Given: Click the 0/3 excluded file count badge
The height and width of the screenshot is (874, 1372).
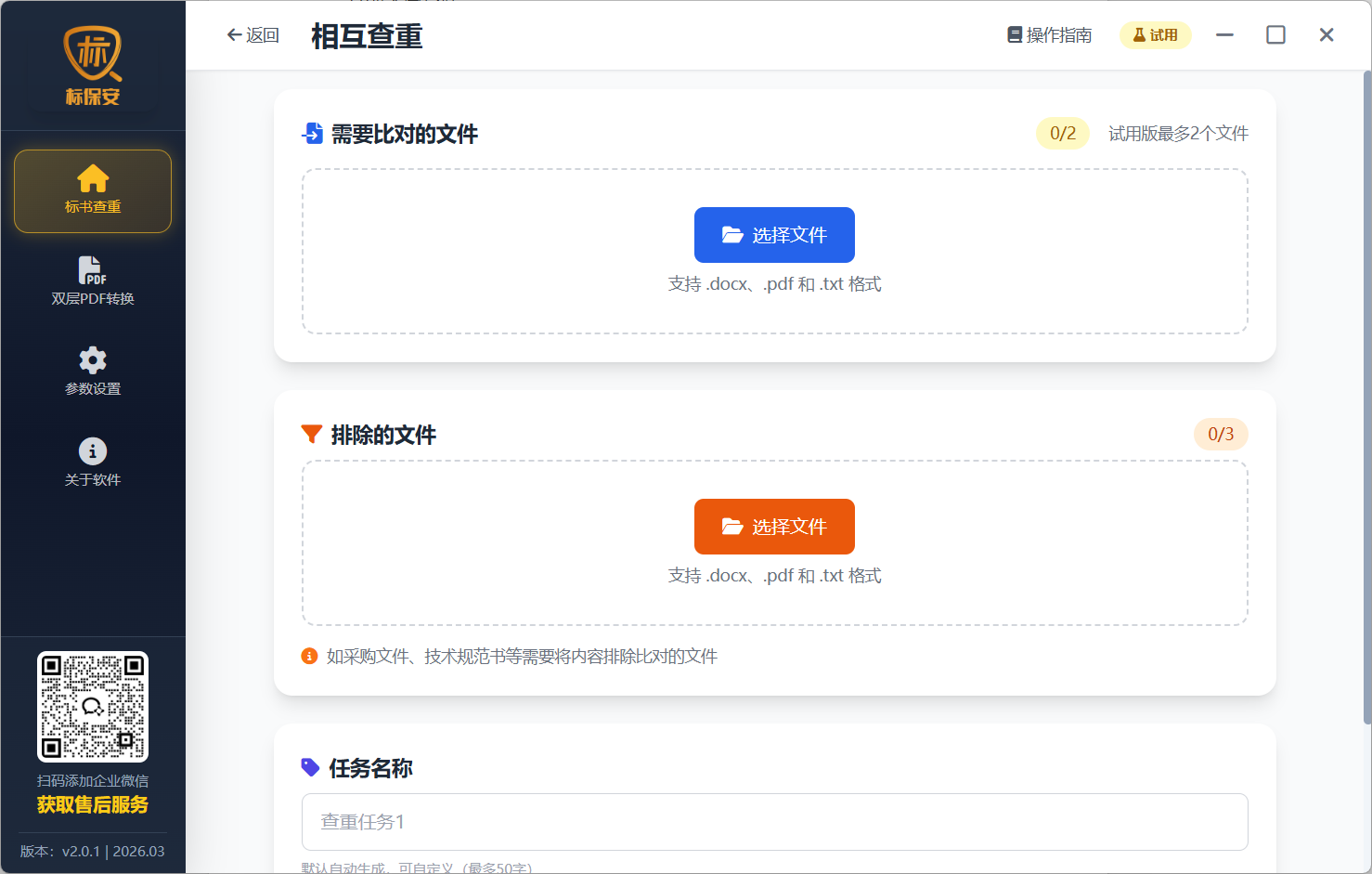Looking at the screenshot, I should [1221, 435].
